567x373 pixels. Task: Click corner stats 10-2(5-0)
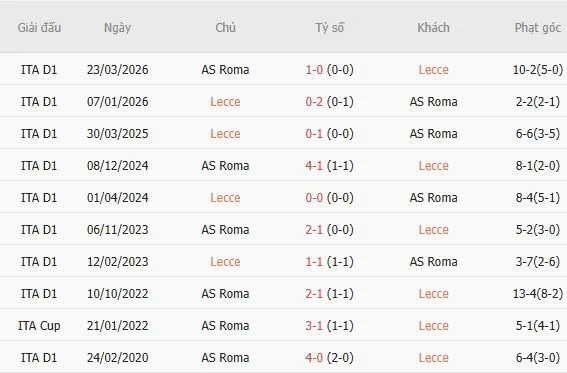pos(538,70)
